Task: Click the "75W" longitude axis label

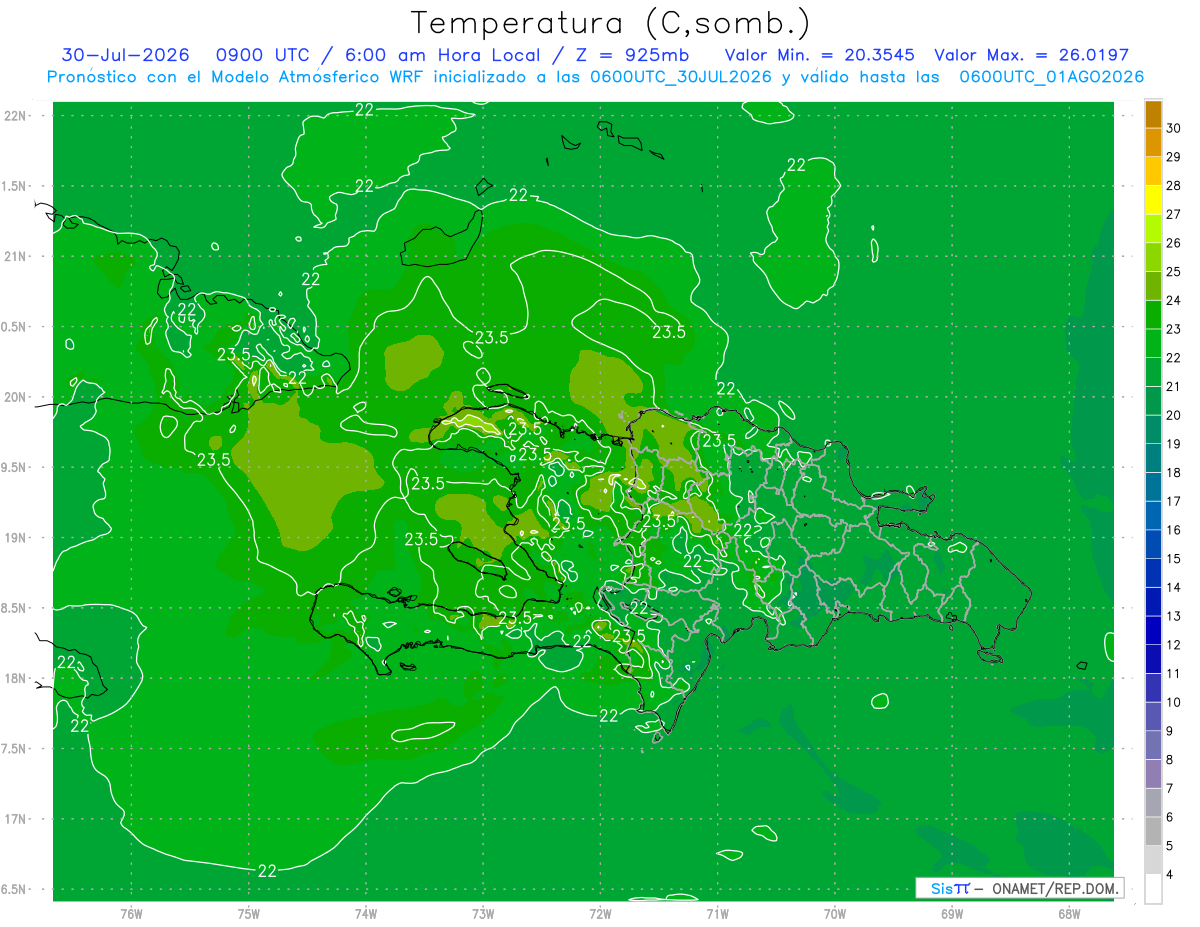Action: (249, 913)
